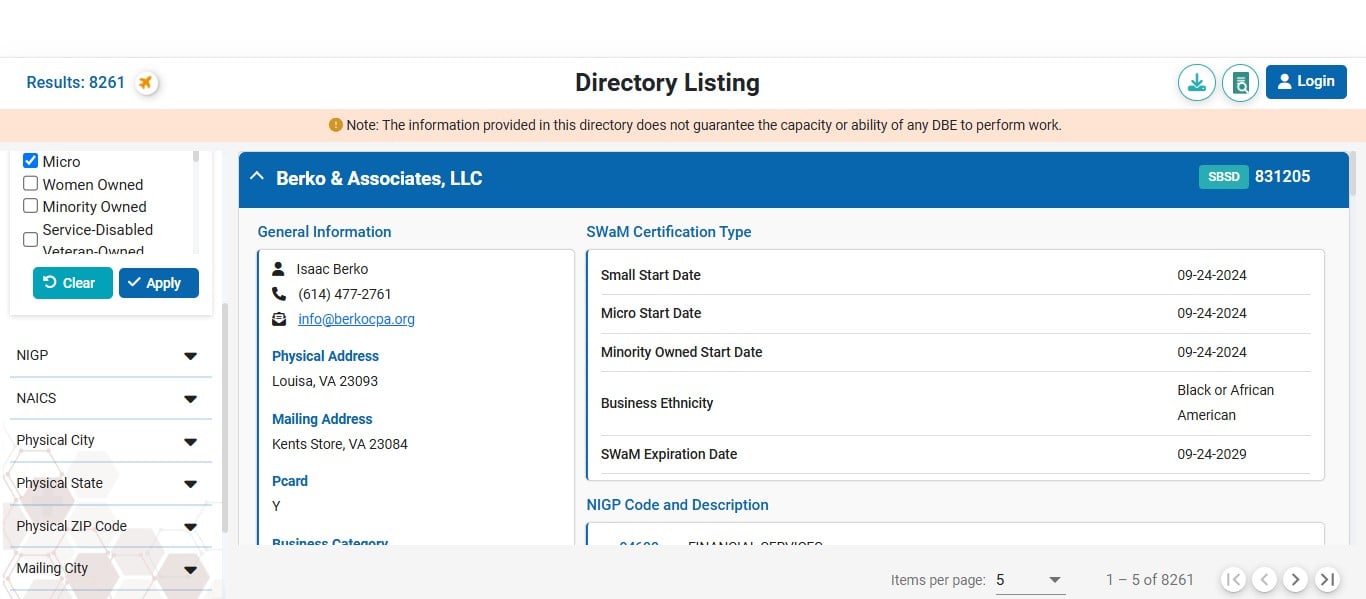Open the info@berkocpa.org email link

pos(356,319)
